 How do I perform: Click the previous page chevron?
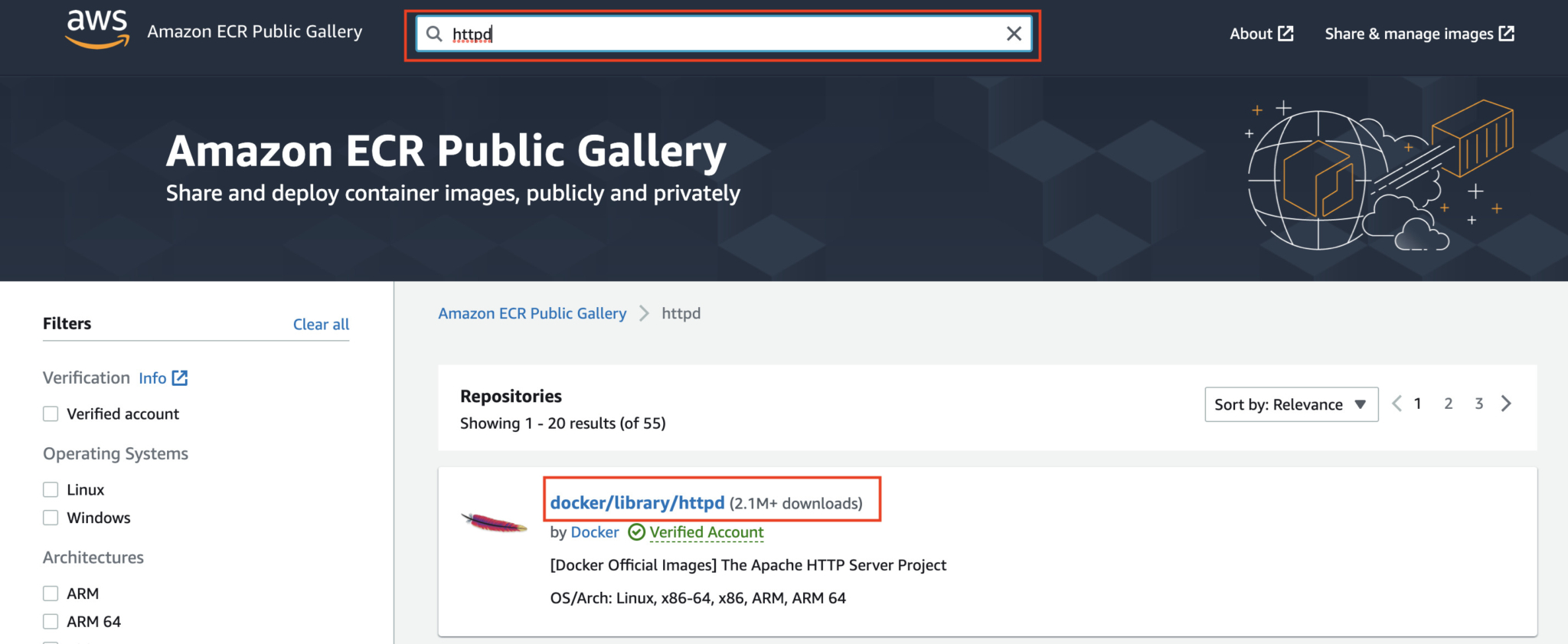pyautogui.click(x=1396, y=404)
